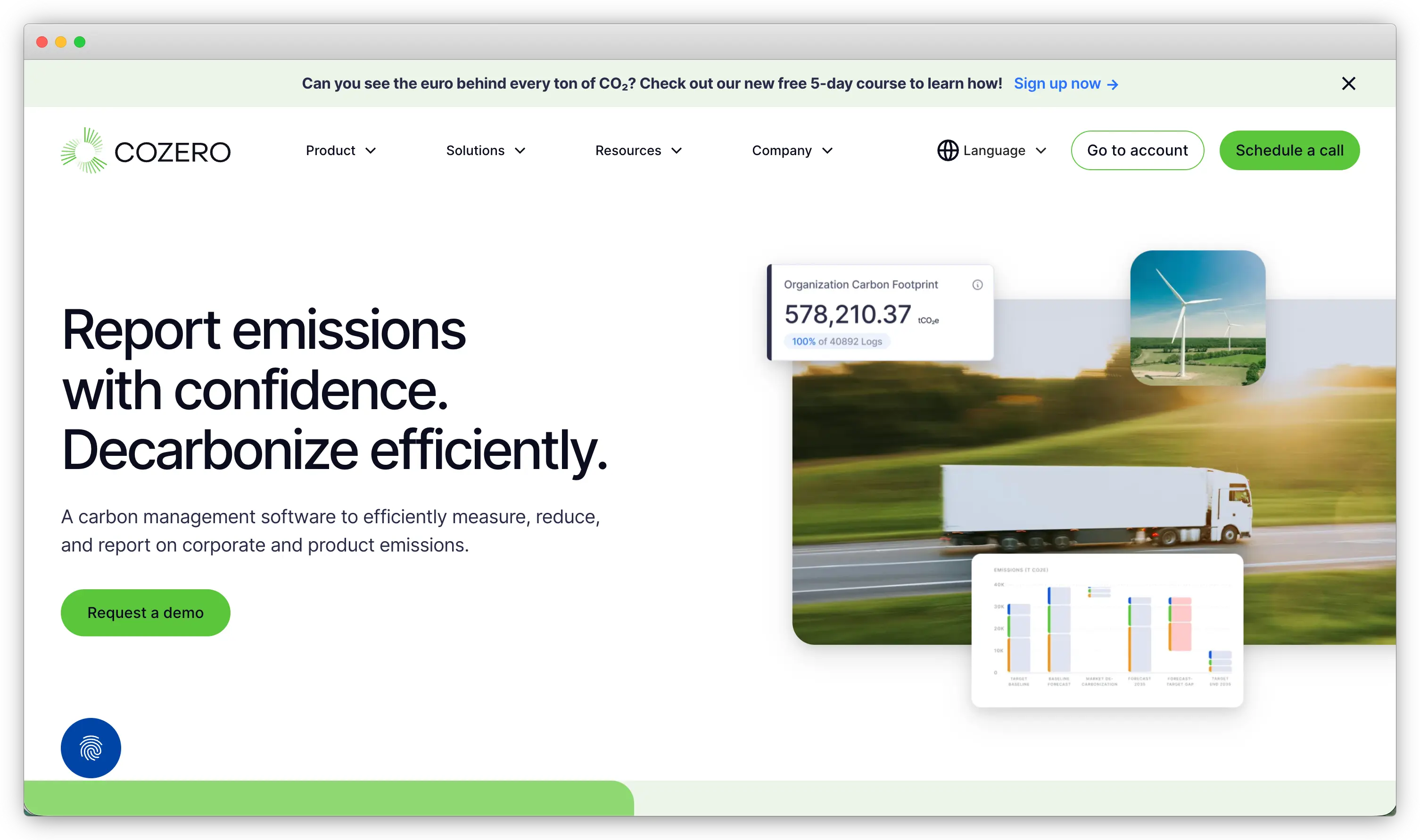The width and height of the screenshot is (1420, 840).
Task: Expand the Product dropdown chevron
Action: pyautogui.click(x=371, y=150)
